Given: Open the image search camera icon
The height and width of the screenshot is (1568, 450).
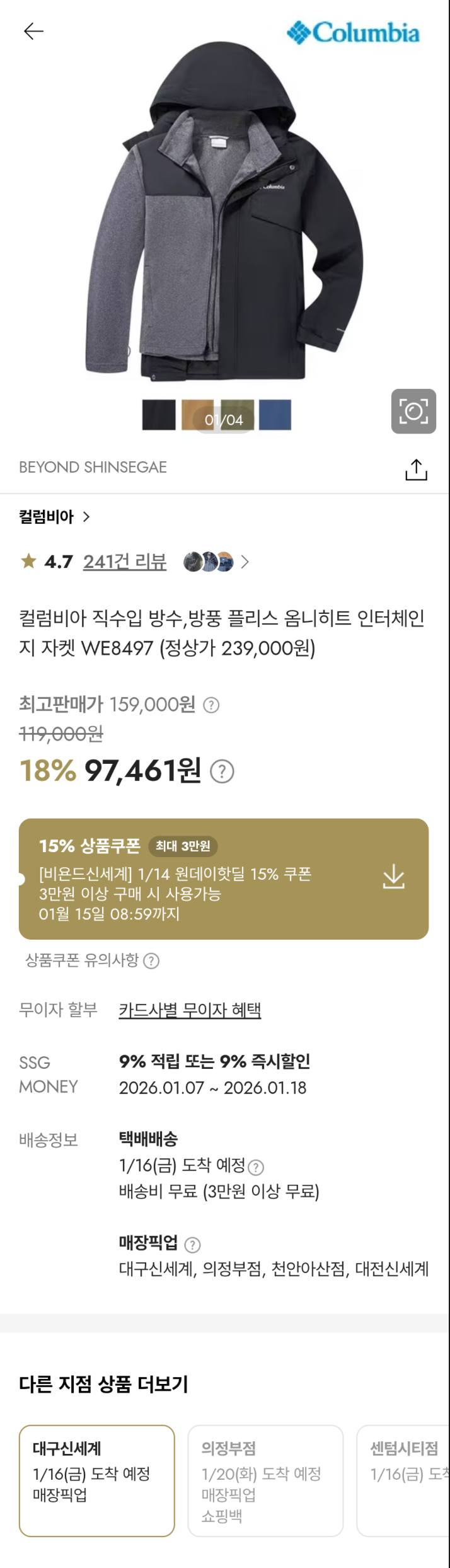Looking at the screenshot, I should (413, 412).
